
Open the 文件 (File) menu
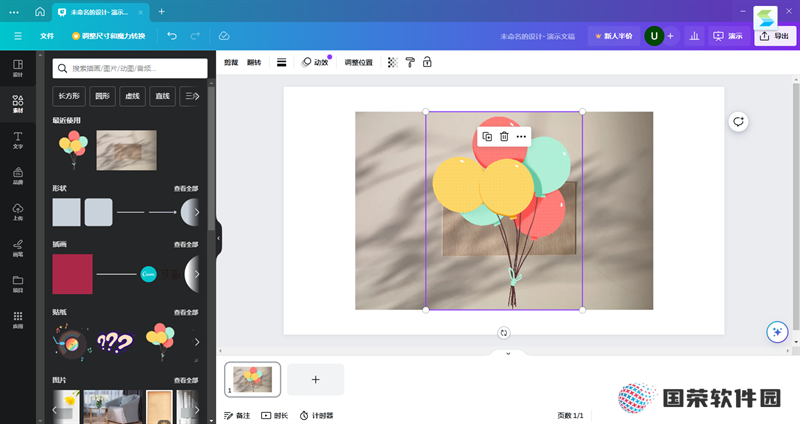coord(47,36)
